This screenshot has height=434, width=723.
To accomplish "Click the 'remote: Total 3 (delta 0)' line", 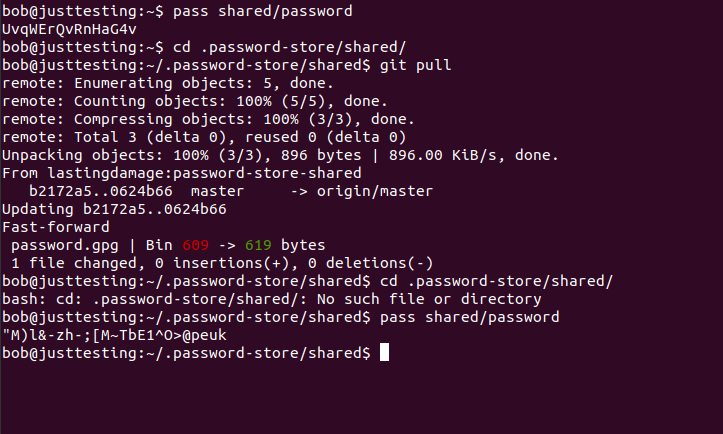I will (x=204, y=137).
